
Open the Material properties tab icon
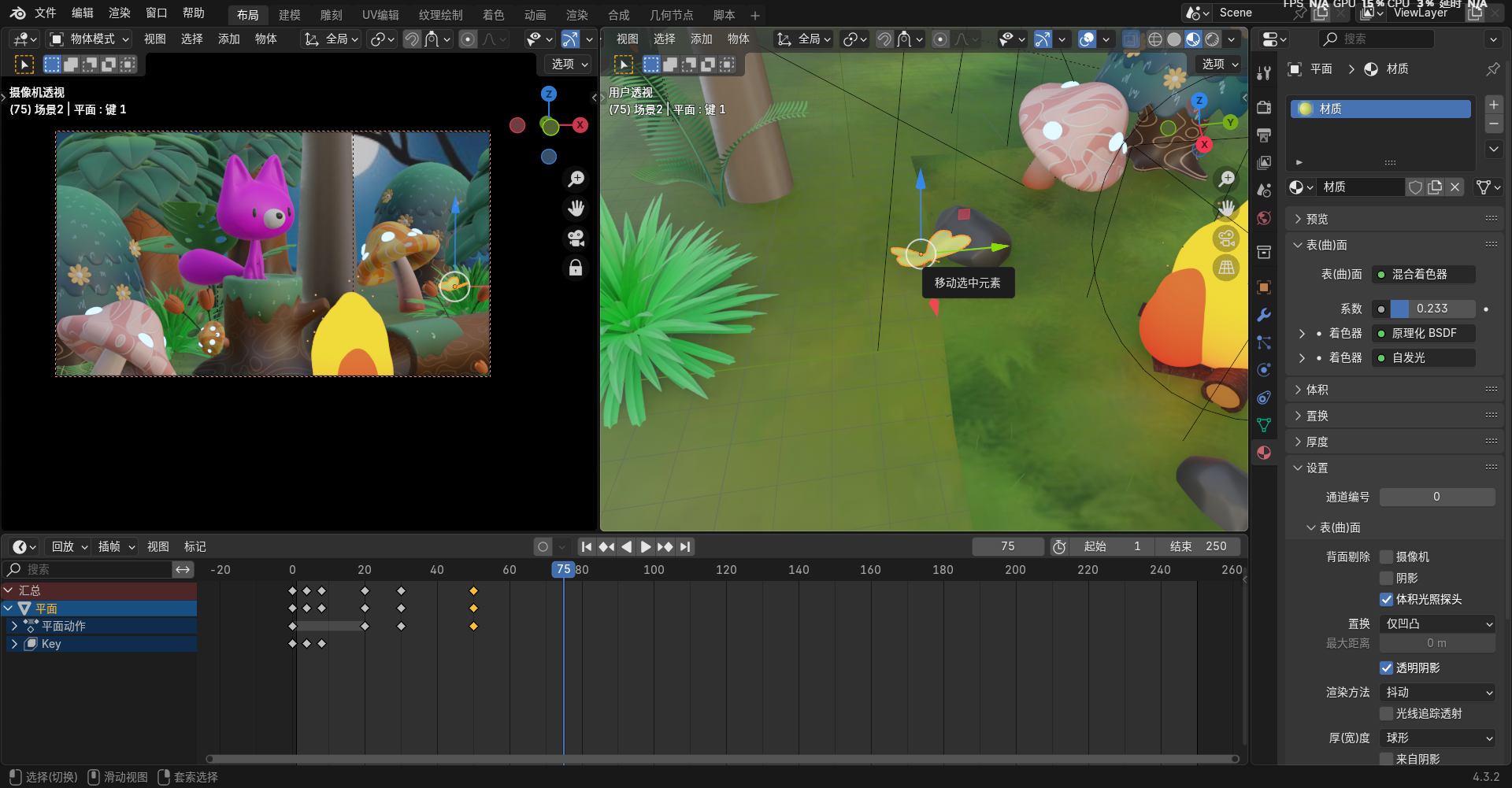click(1264, 453)
